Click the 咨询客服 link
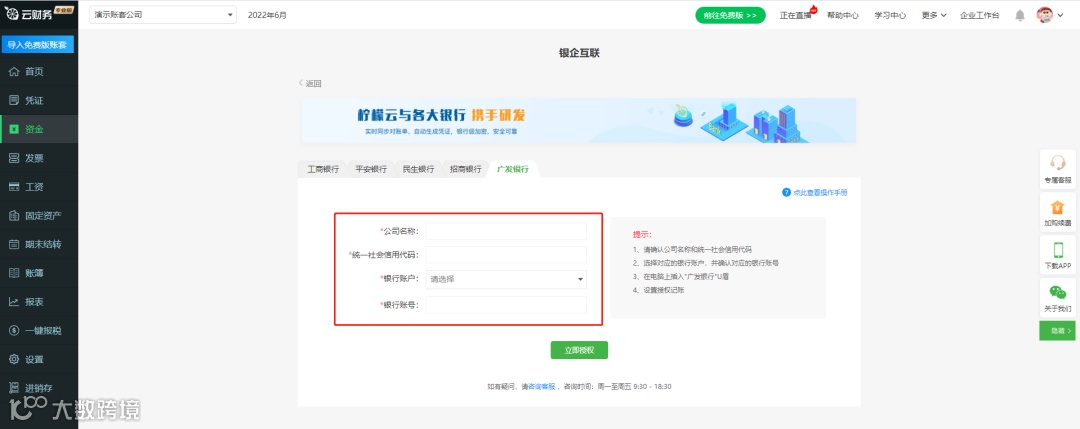This screenshot has width=1080, height=429. pos(541,386)
